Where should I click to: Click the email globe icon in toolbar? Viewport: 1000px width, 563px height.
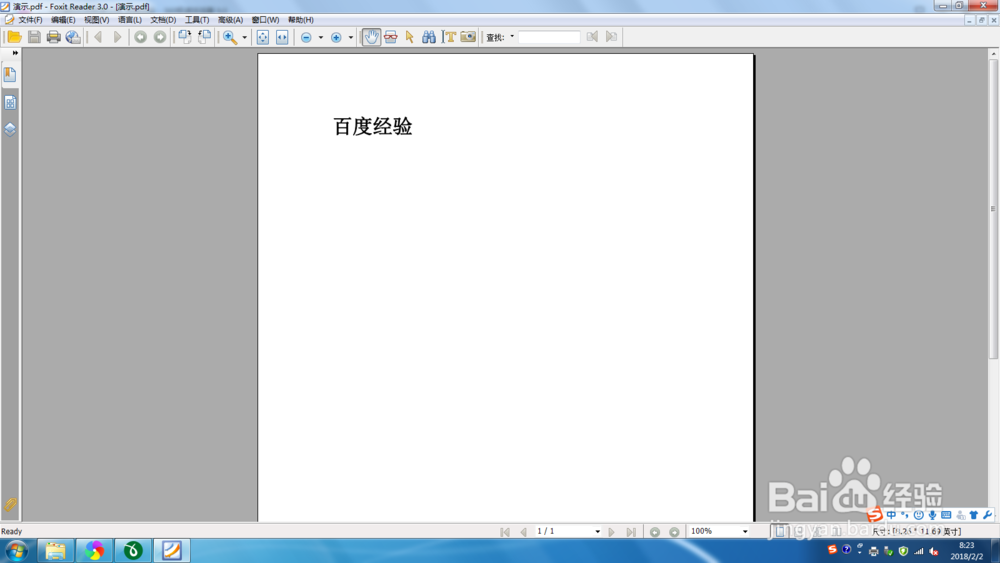73,37
